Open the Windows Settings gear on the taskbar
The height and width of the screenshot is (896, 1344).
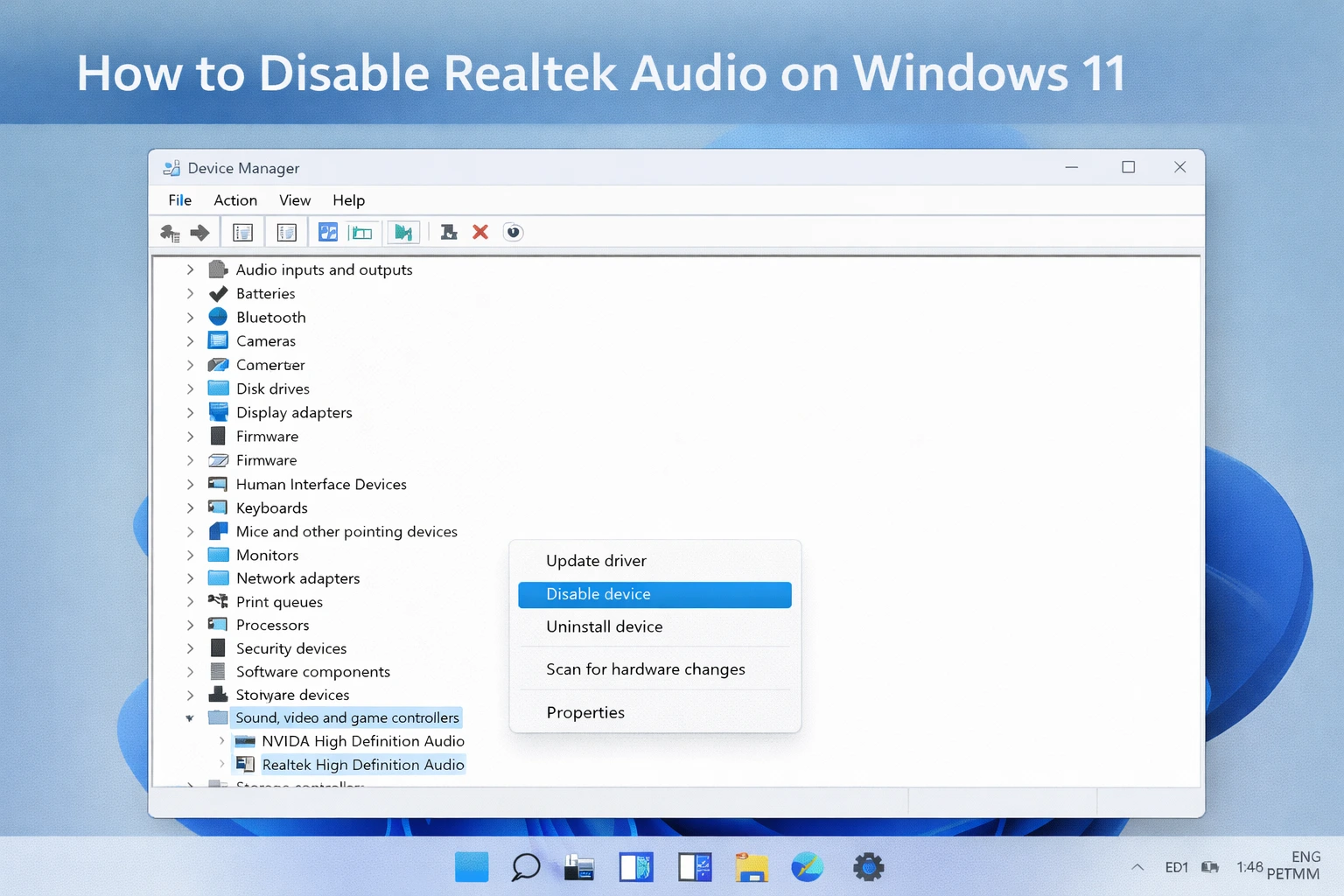point(867,867)
